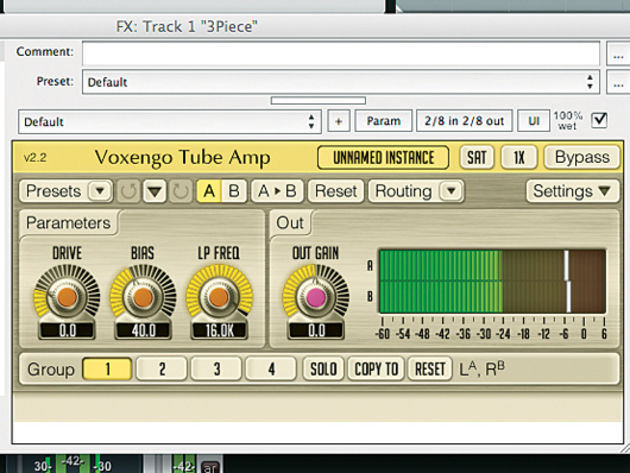
Task: Click the Bias knob
Action: coord(143,297)
